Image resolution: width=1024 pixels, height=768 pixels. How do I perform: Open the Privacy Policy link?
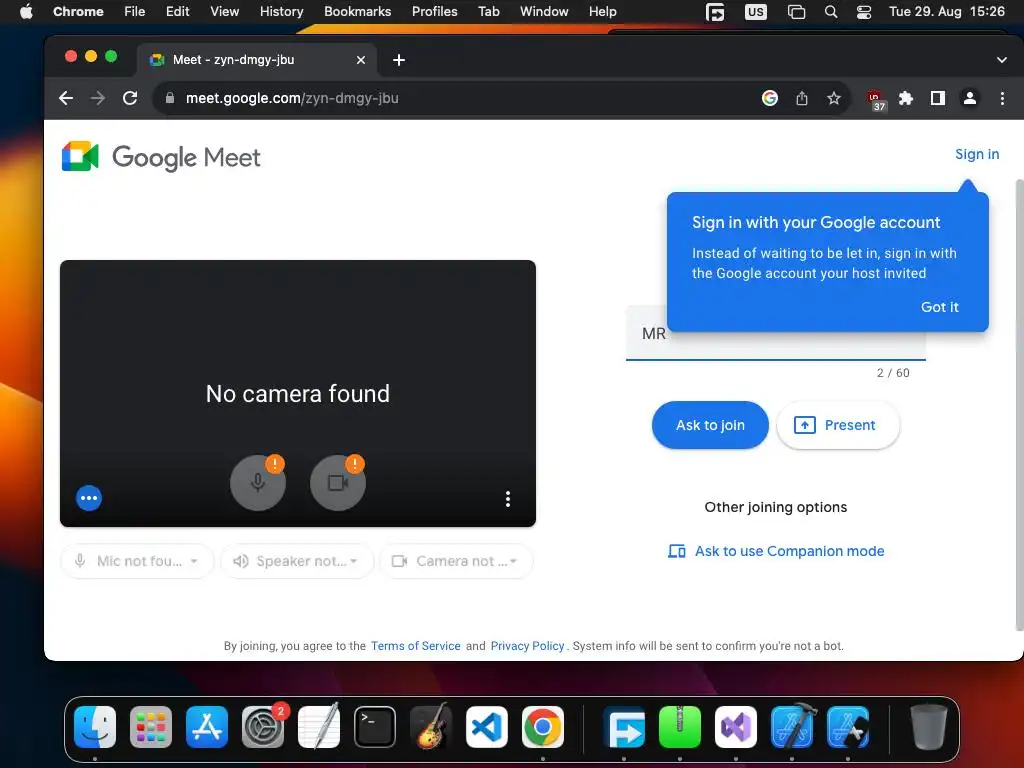(527, 646)
